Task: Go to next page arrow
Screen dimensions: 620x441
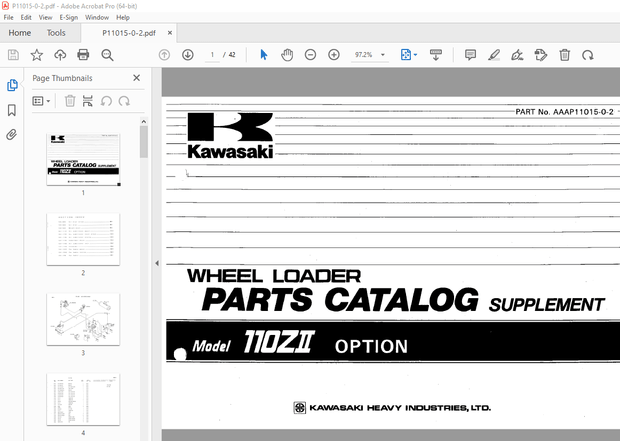Action: click(187, 54)
